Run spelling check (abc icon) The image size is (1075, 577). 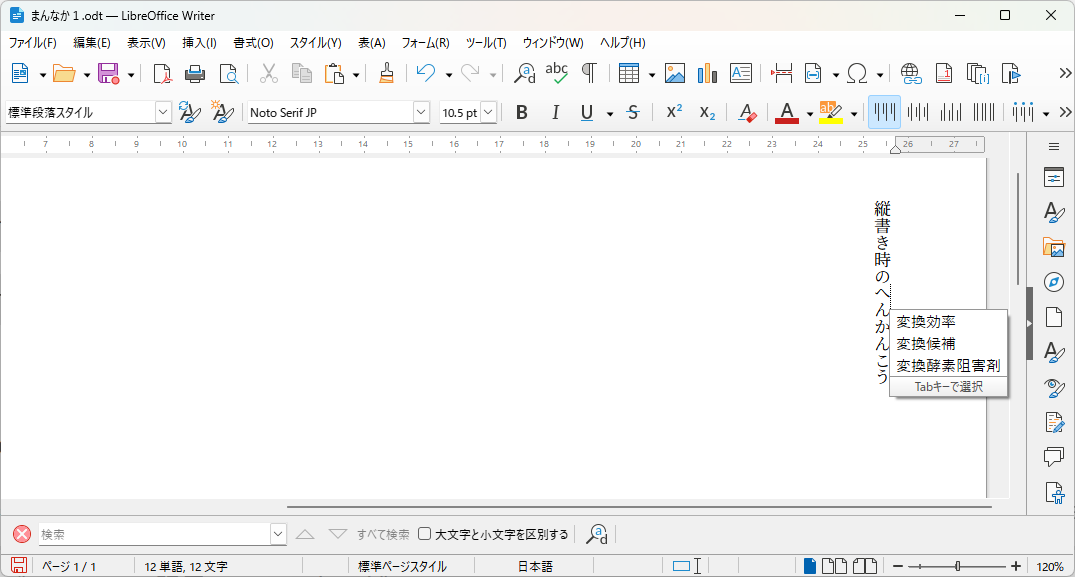tap(557, 73)
